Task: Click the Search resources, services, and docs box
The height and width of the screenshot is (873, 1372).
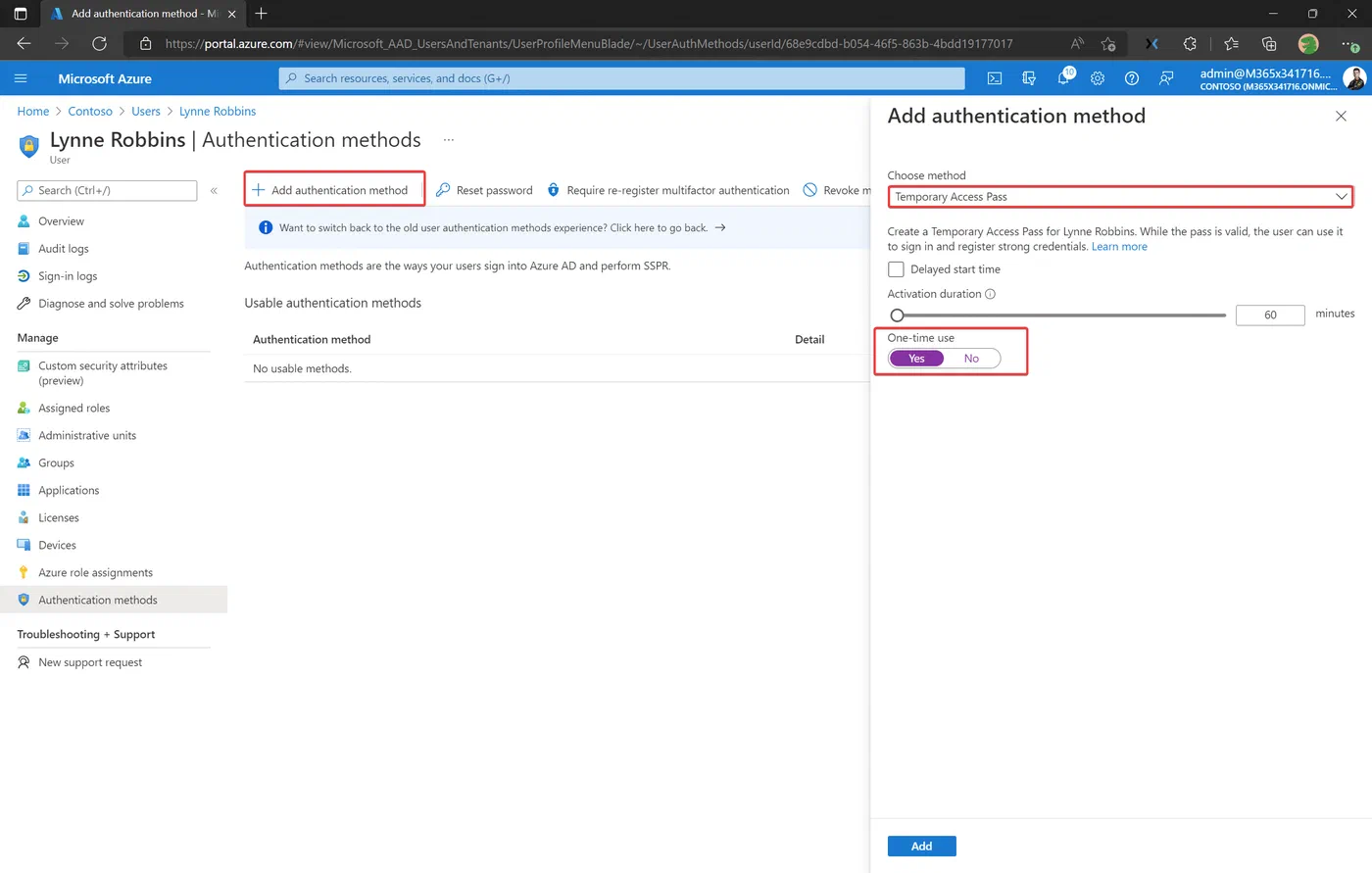Action: pos(621,78)
